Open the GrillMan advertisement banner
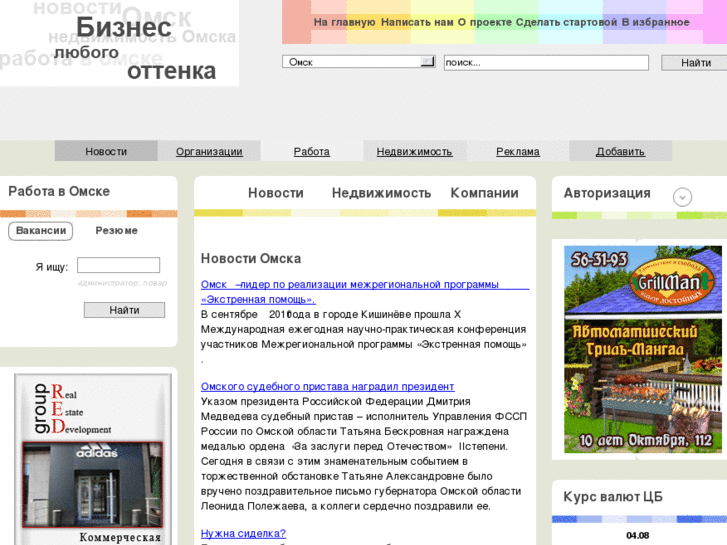The width and height of the screenshot is (727, 545). tap(642, 349)
